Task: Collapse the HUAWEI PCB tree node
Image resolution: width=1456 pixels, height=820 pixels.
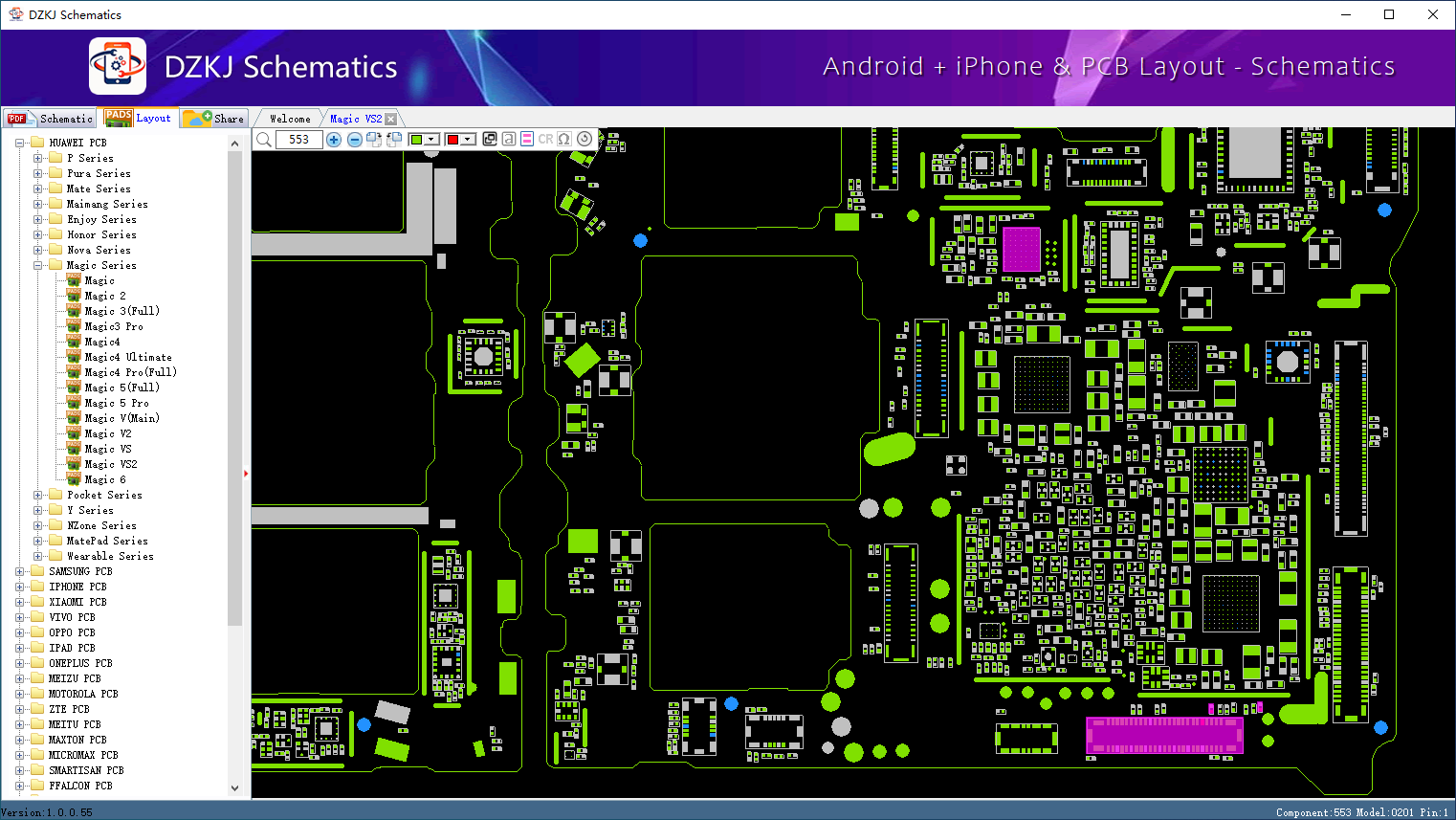Action: (20, 143)
